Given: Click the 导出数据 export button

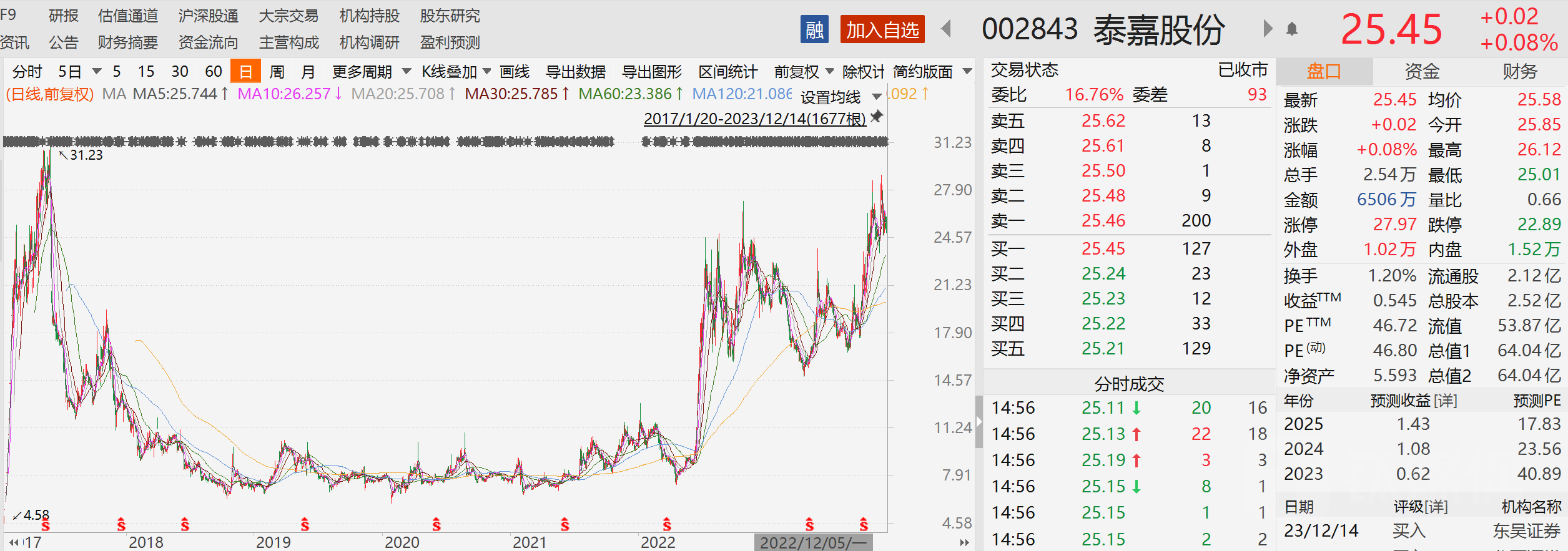Looking at the screenshot, I should coord(576,72).
